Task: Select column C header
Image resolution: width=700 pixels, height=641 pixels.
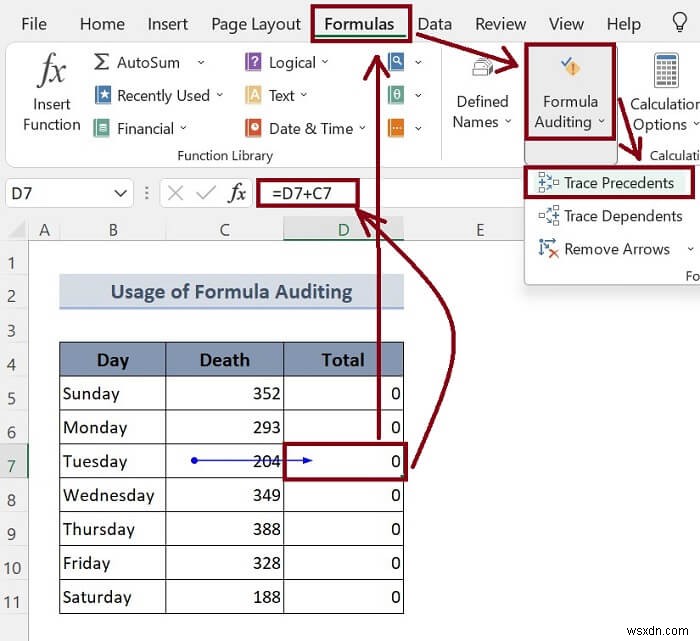Action: 225,230
